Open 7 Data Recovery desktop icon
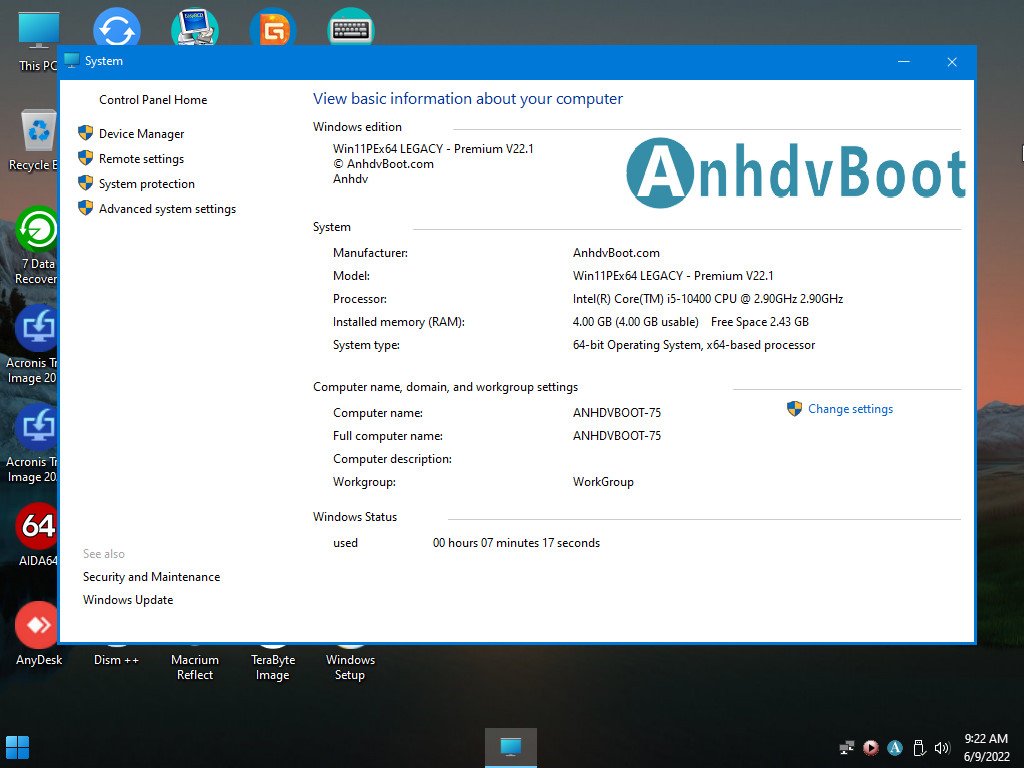 [36, 246]
